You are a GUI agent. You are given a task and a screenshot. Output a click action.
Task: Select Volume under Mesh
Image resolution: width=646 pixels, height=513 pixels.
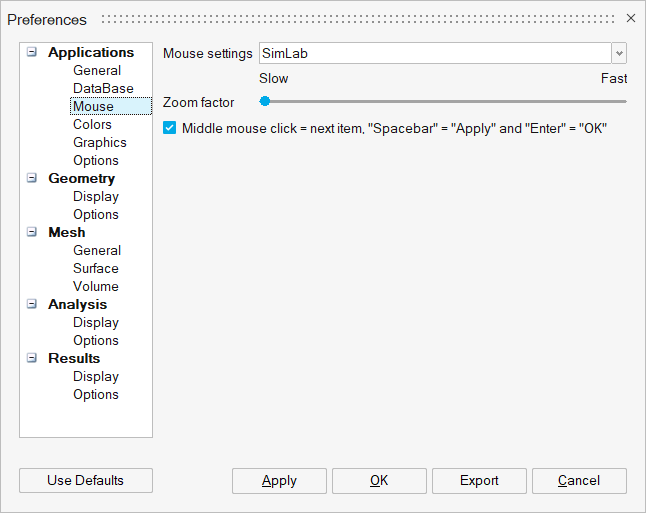tap(95, 287)
